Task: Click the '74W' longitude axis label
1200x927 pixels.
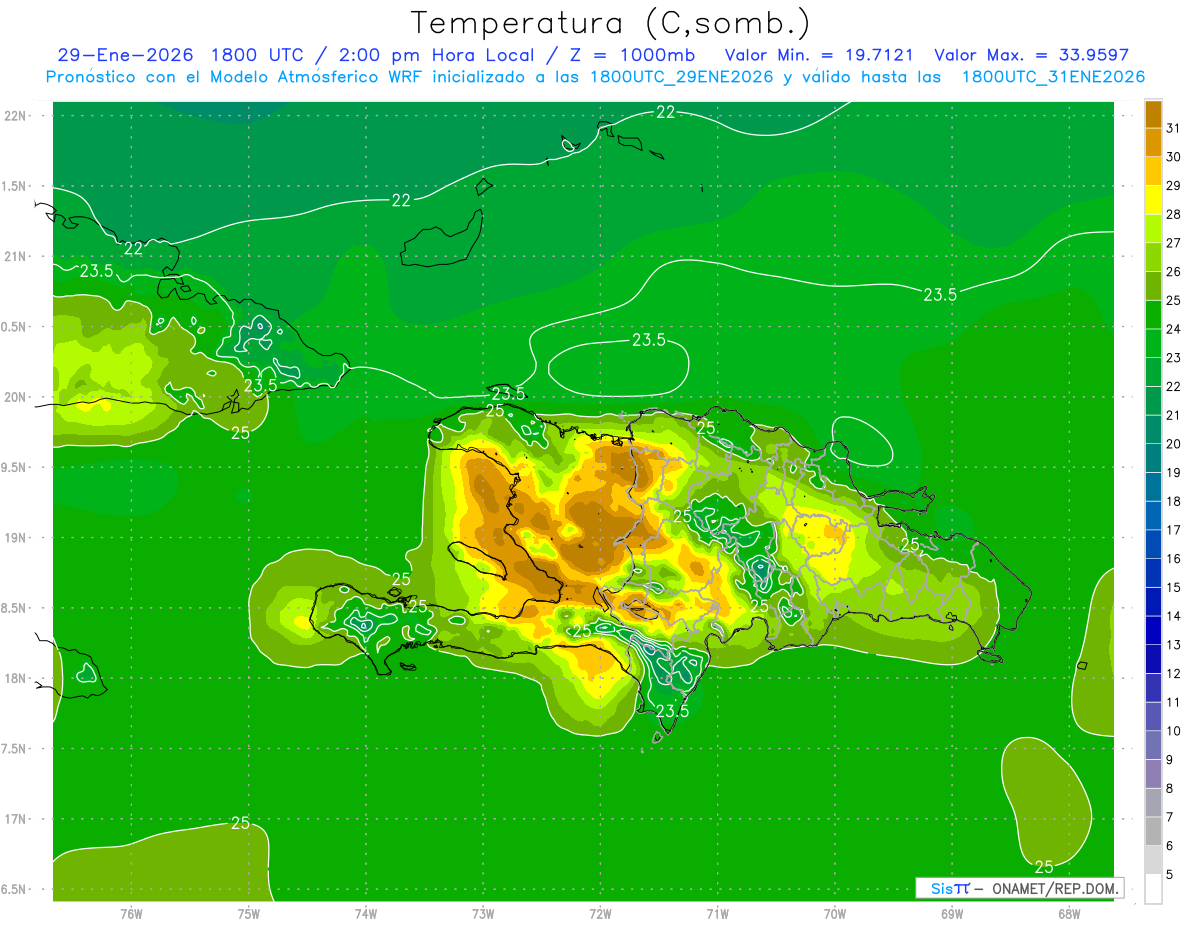Action: [366, 913]
